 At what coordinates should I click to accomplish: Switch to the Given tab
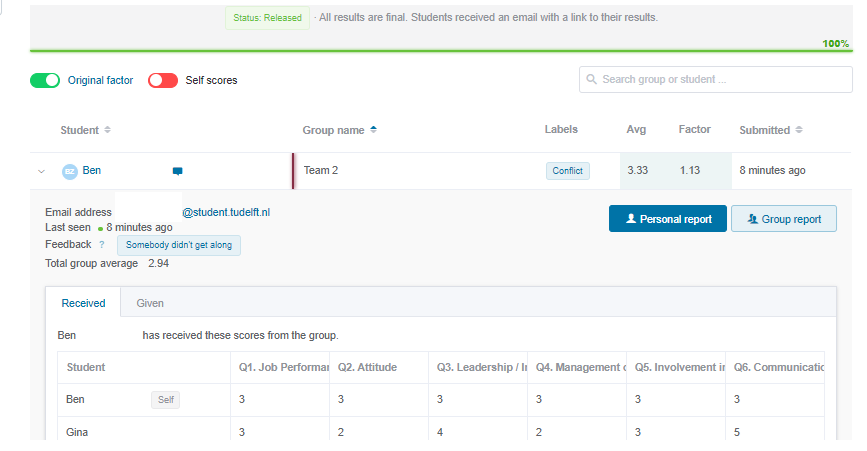click(x=150, y=303)
